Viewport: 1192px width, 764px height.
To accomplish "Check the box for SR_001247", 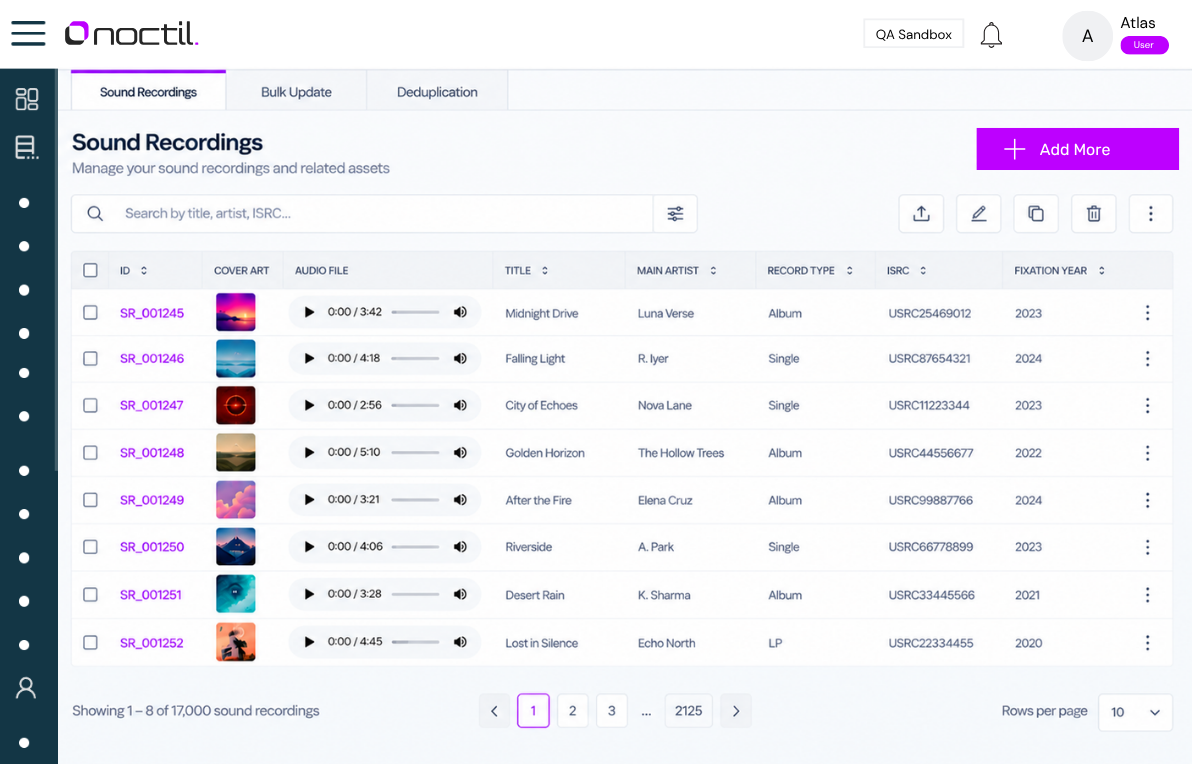I will click(x=90, y=405).
